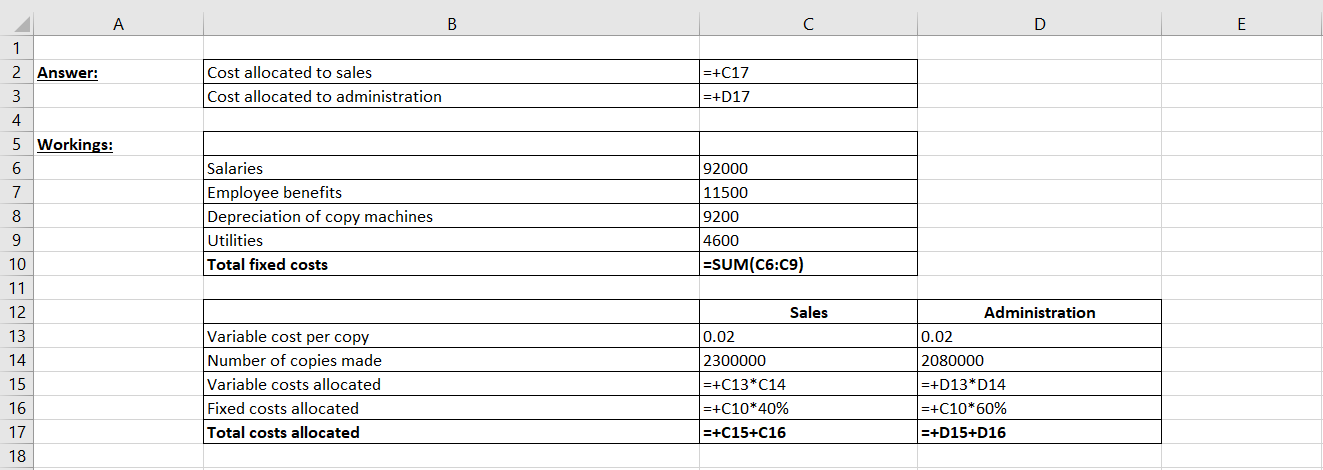Viewport: 1323px width, 470px height.
Task: Click the =+D17 formula cell
Action: coord(808,96)
